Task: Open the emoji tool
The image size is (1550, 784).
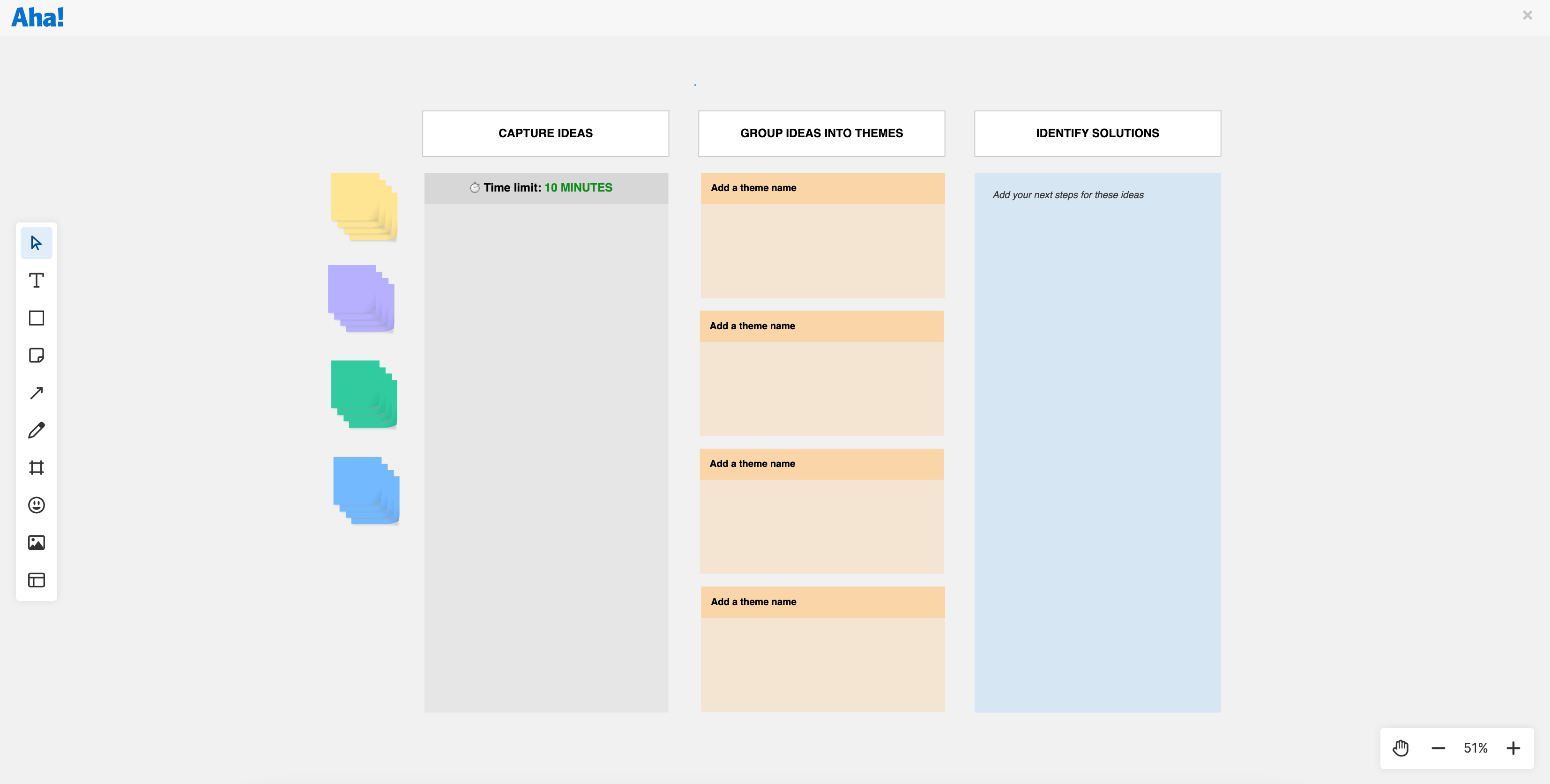Action: click(x=36, y=505)
